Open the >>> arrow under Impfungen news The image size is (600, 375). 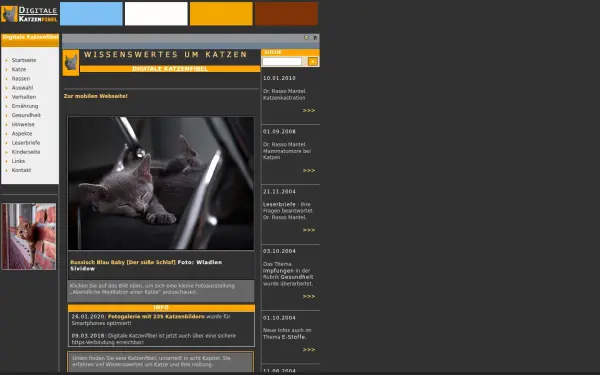tap(309, 297)
